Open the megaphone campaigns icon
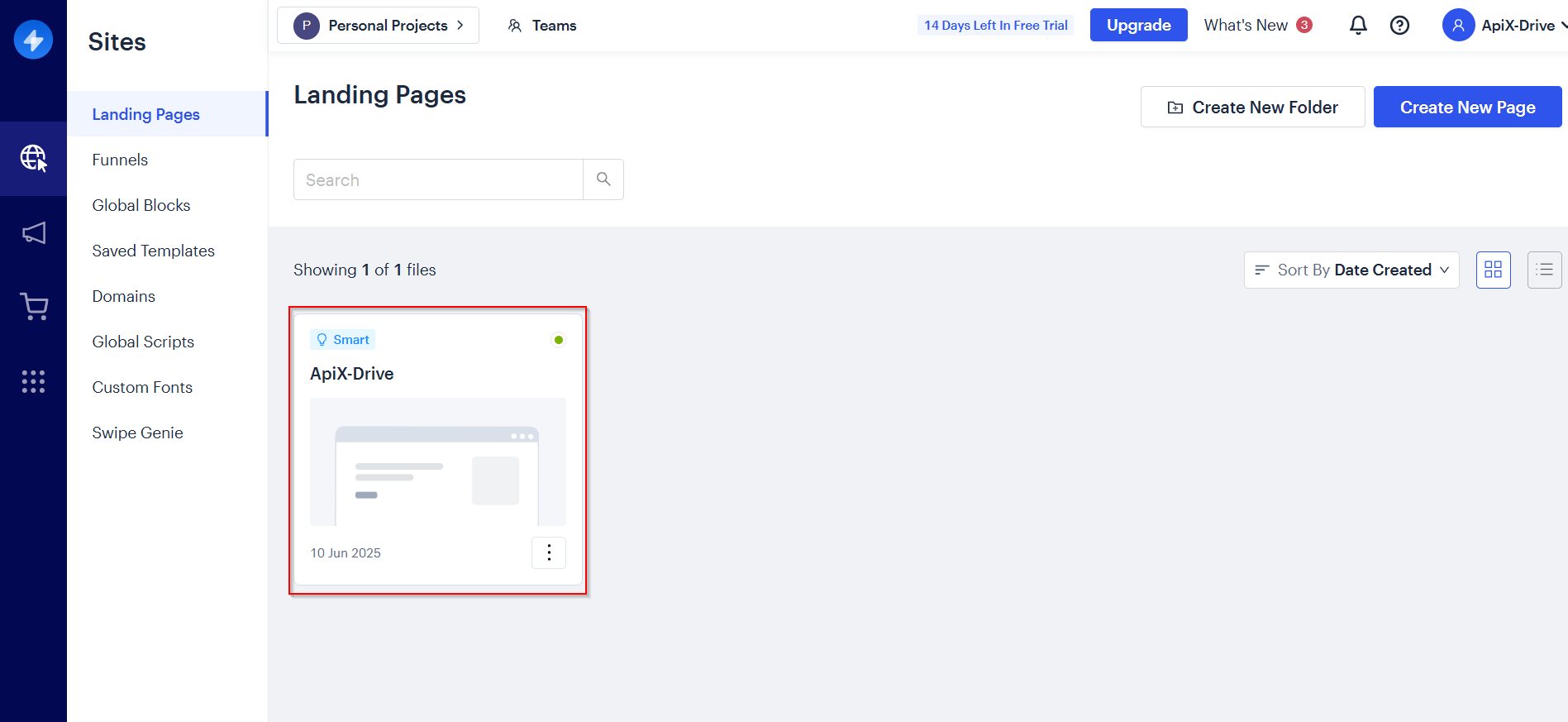1568x722 pixels. 33,233
